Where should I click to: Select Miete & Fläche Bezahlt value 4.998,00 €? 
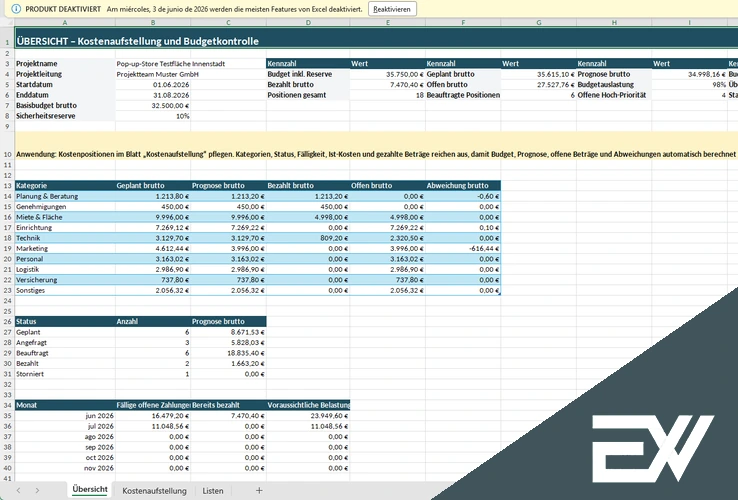pos(308,217)
